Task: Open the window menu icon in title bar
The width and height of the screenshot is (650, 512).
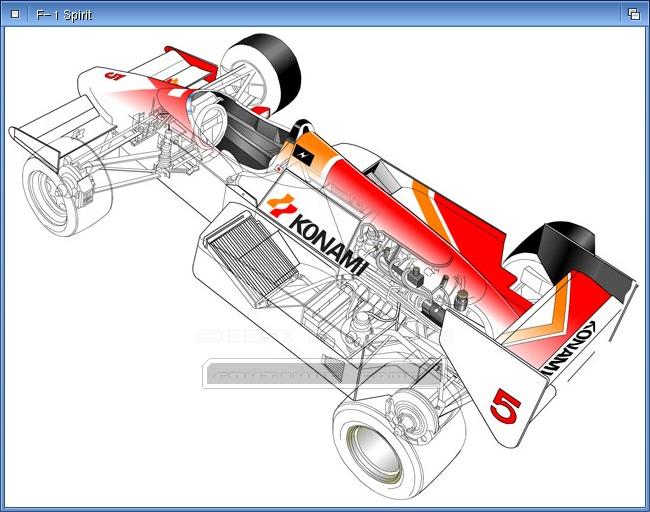Action: pos(15,14)
